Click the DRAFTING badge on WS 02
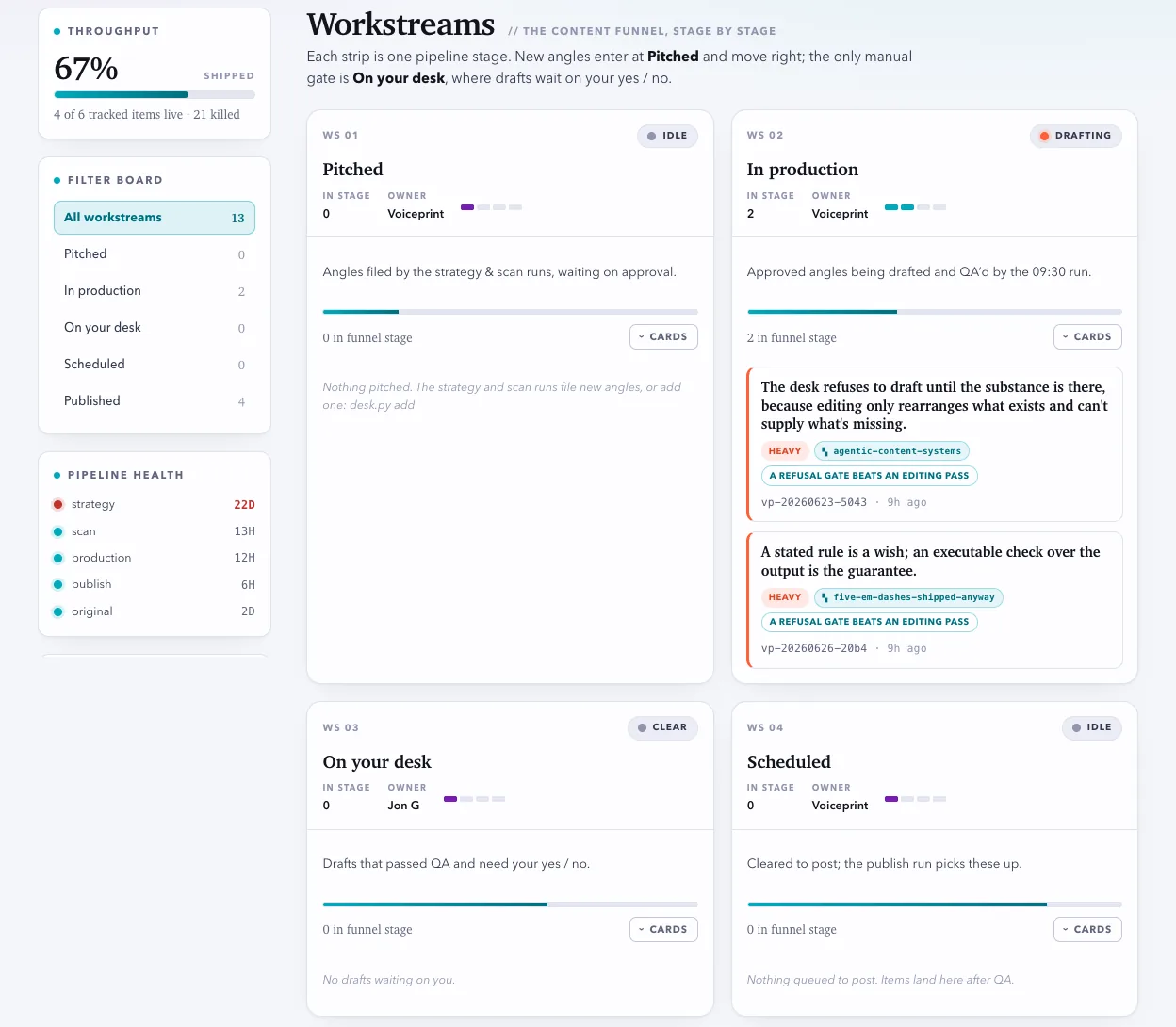1176x1027 pixels. (1076, 136)
